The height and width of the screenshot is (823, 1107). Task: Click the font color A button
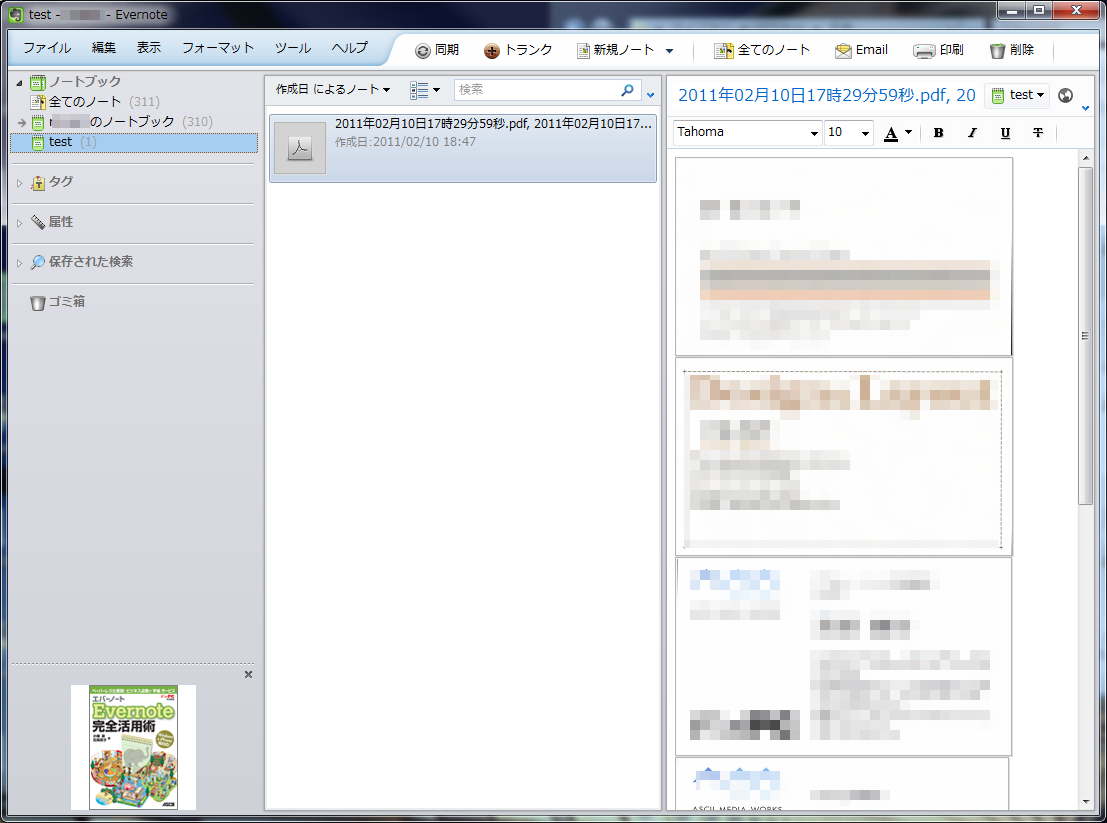(891, 133)
